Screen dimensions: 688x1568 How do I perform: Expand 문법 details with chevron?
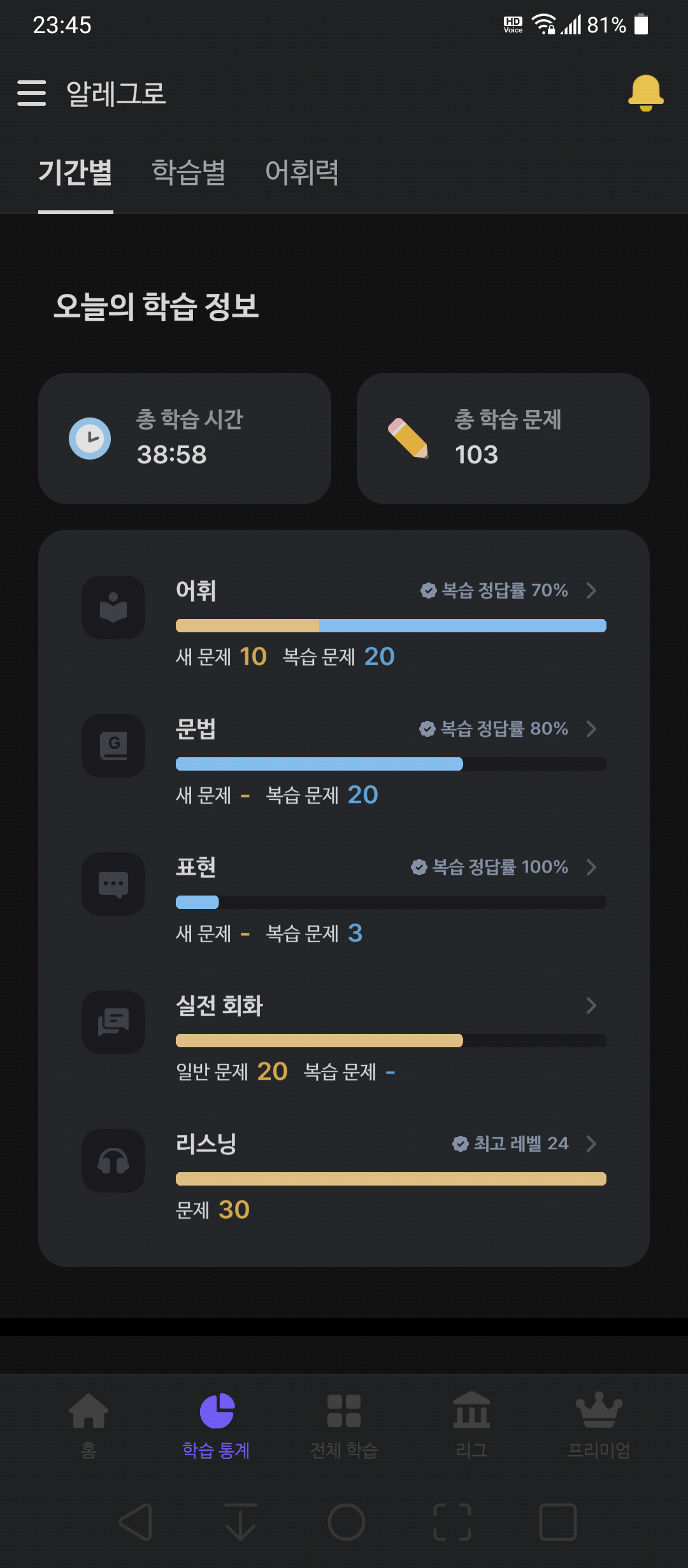591,729
